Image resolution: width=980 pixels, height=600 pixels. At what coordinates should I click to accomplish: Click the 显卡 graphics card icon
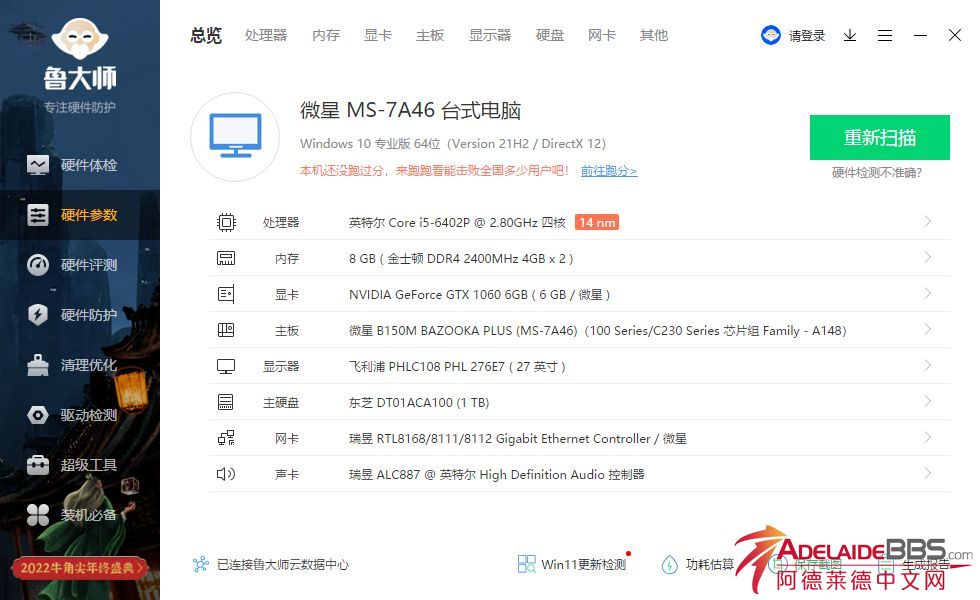pos(226,294)
